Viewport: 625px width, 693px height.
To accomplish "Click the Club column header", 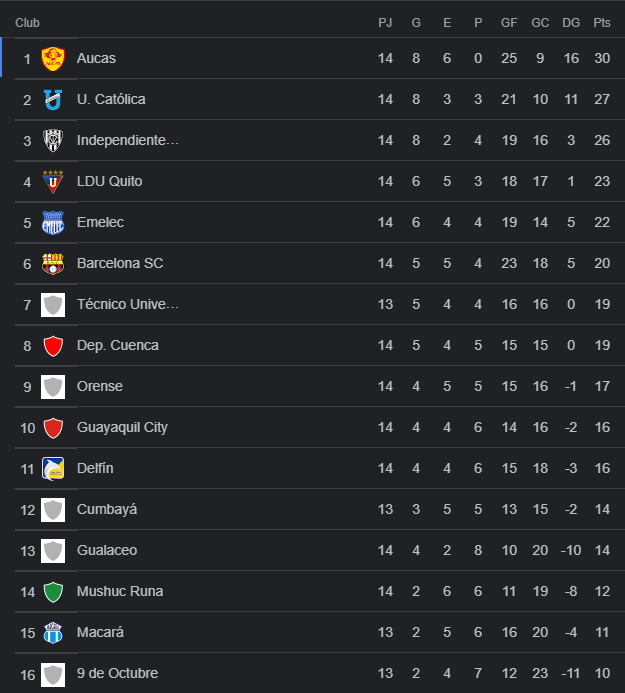I will tap(28, 23).
